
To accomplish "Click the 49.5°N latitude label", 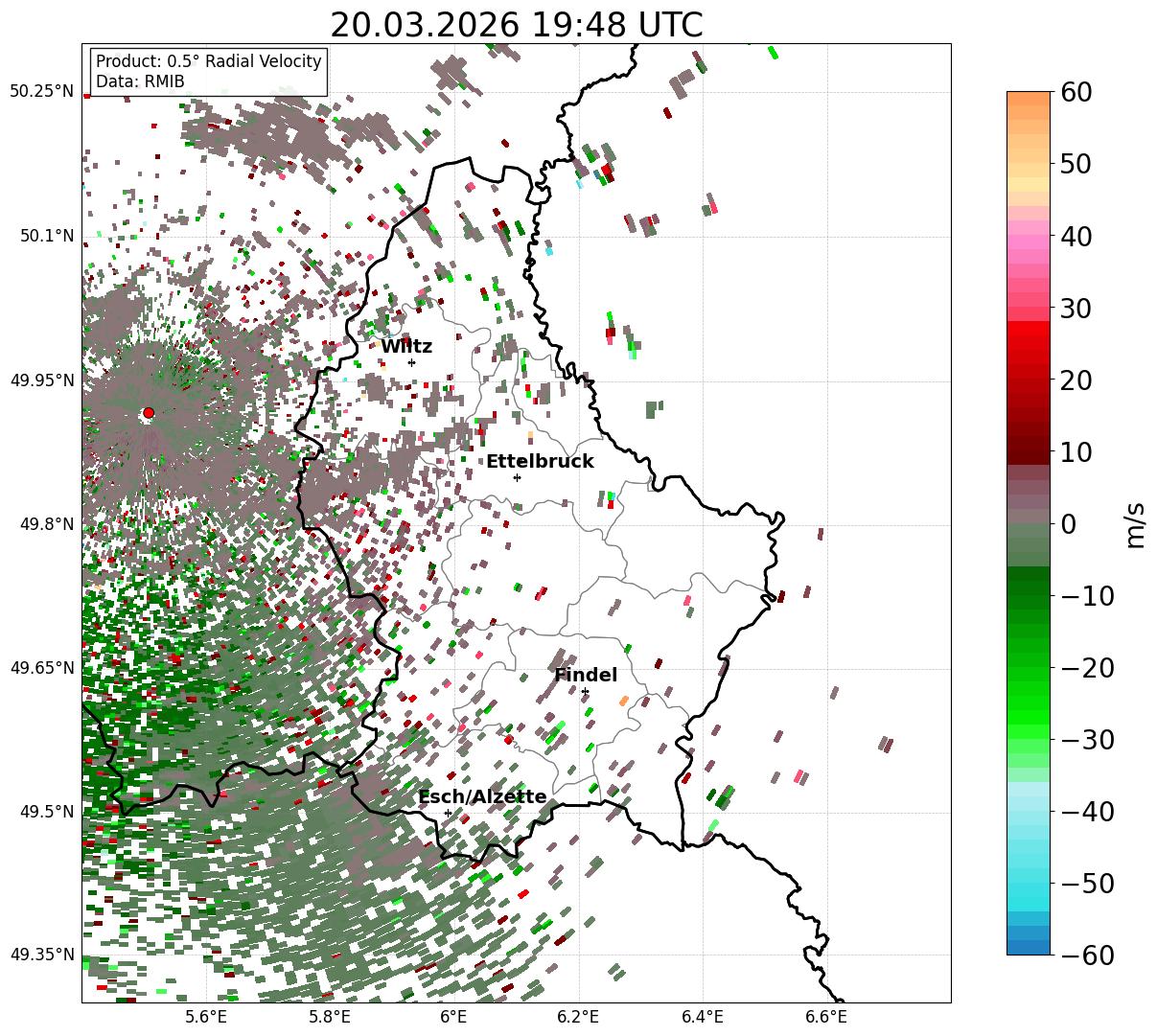I will click(46, 812).
